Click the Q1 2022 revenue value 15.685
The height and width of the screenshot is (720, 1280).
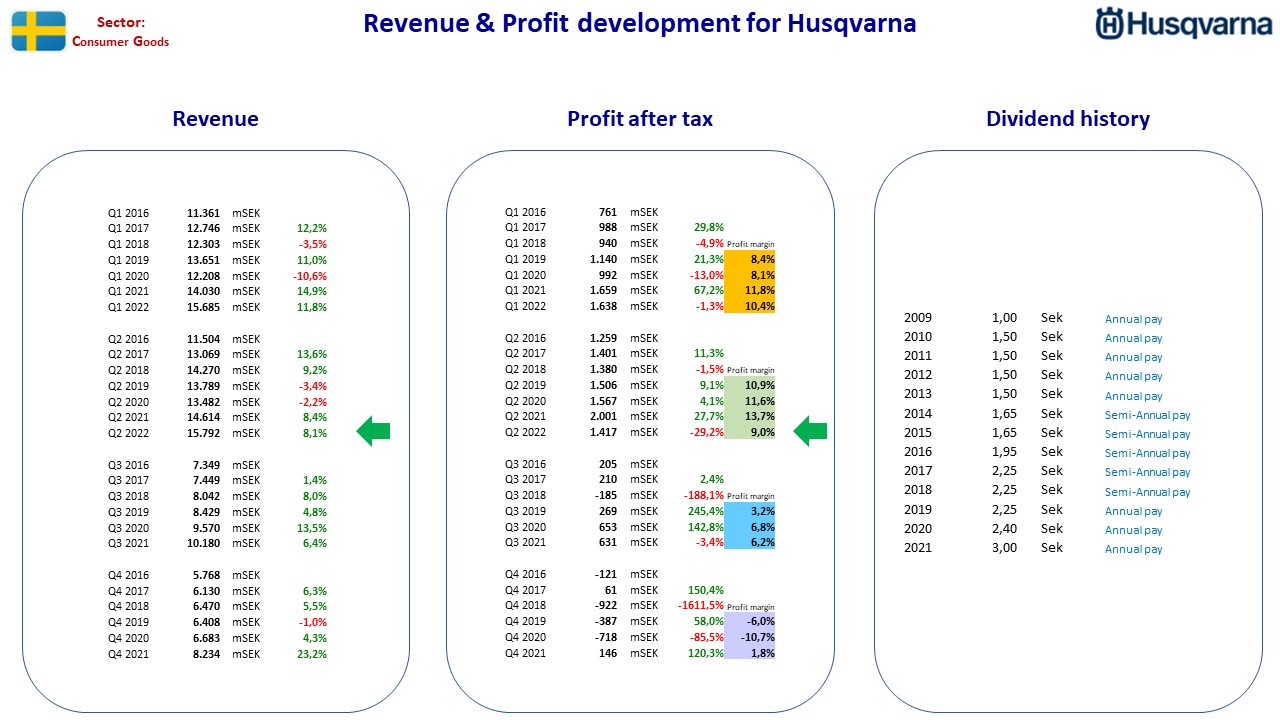(x=203, y=307)
